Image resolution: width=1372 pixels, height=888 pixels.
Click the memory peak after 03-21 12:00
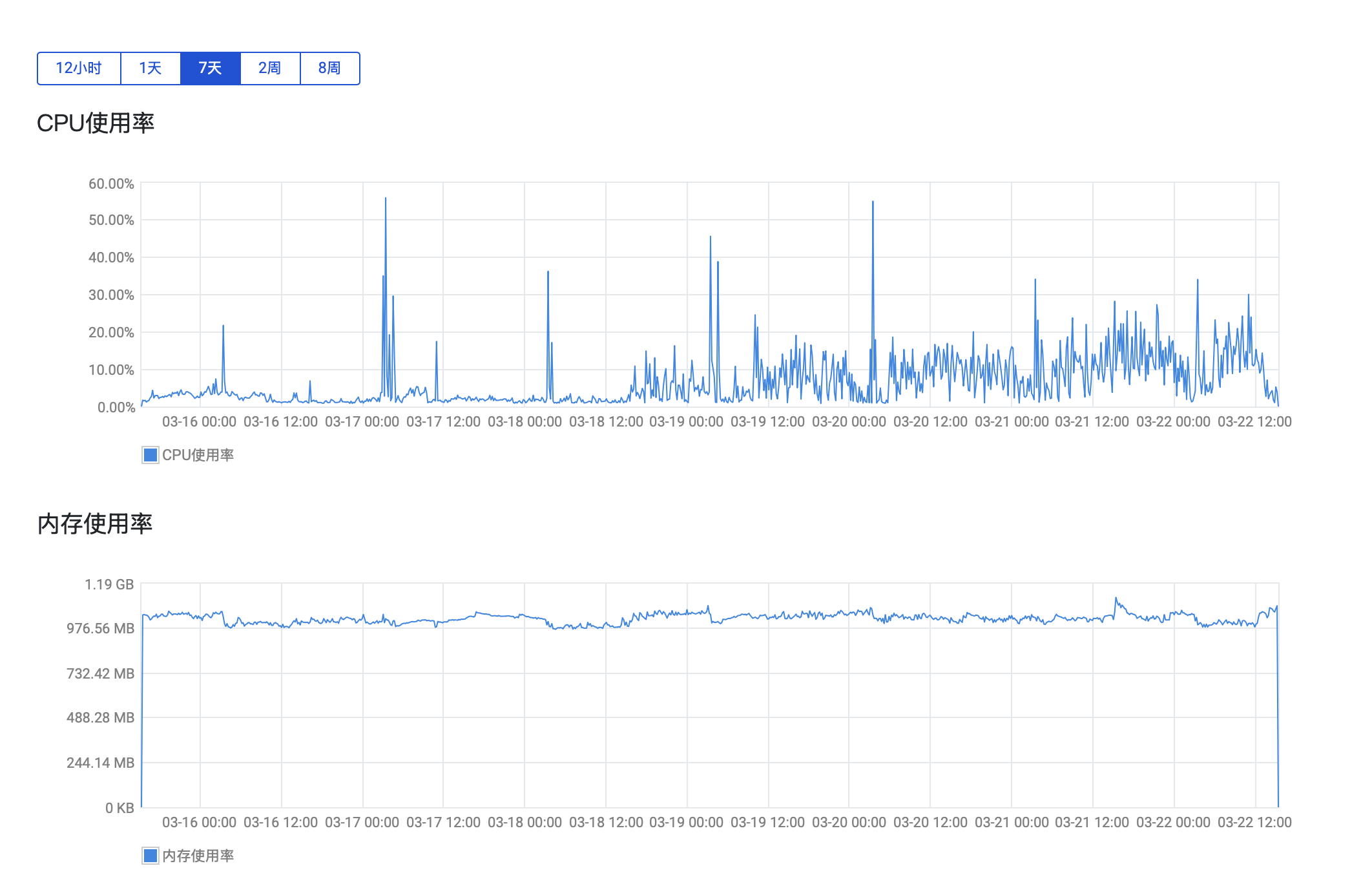pyautogui.click(x=1116, y=598)
